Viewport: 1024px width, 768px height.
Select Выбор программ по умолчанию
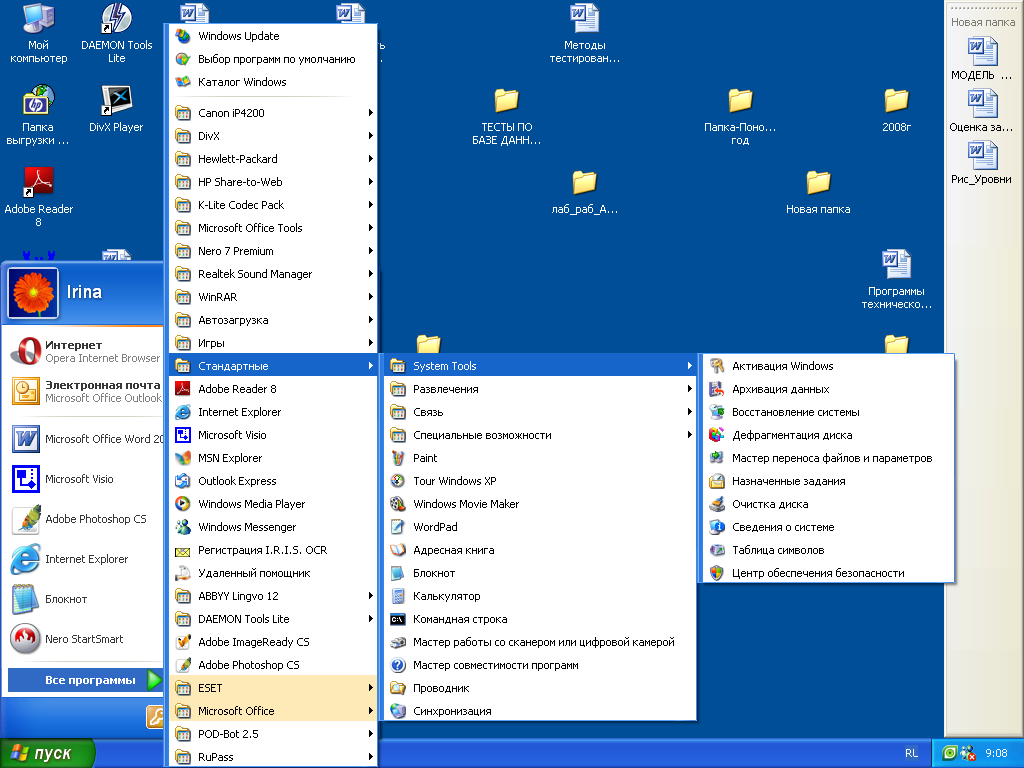click(273, 59)
